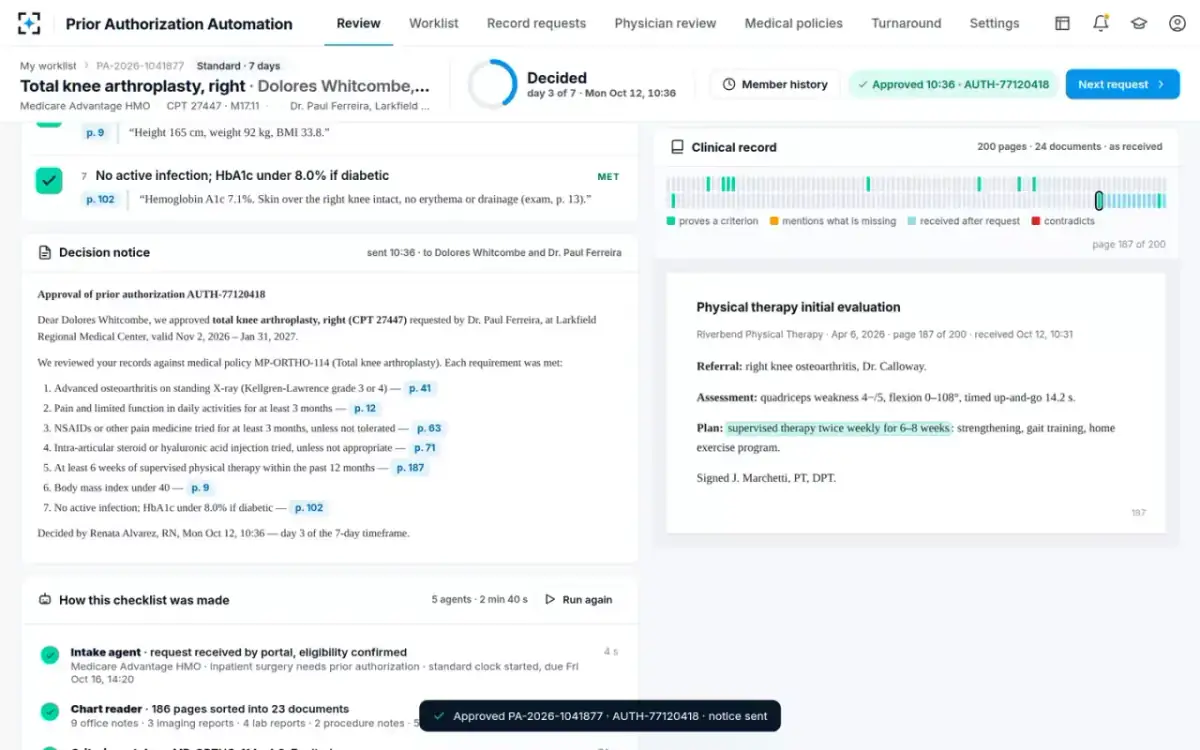Run the checklist again
The width and height of the screenshot is (1200, 750).
click(578, 600)
